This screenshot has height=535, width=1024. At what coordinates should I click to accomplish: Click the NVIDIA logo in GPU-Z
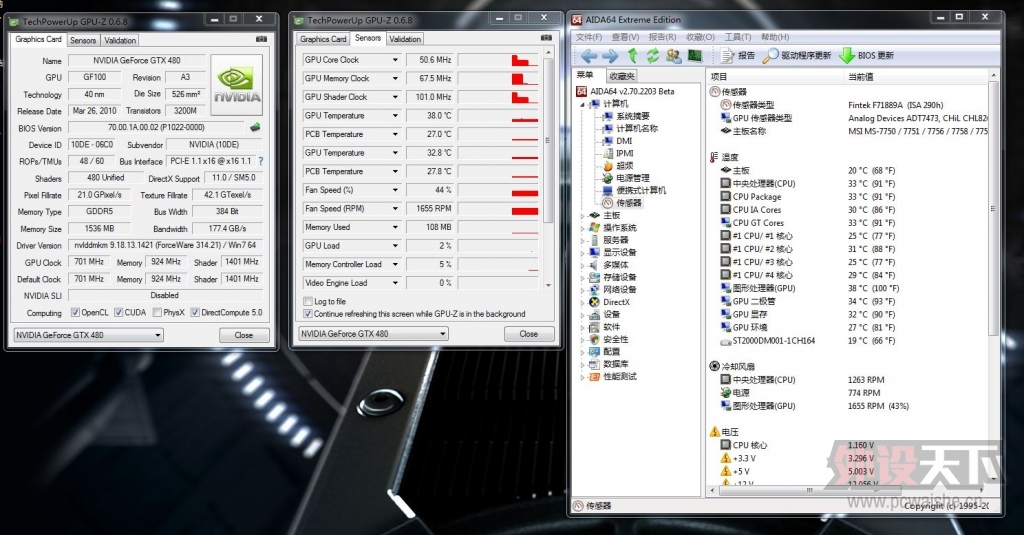237,86
